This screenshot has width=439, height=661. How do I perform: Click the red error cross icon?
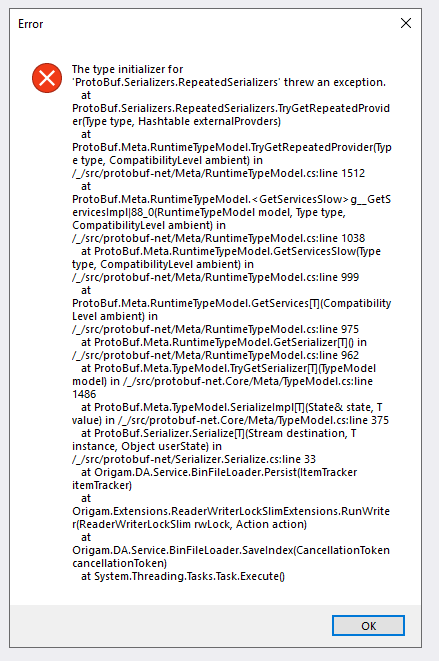(x=47, y=78)
